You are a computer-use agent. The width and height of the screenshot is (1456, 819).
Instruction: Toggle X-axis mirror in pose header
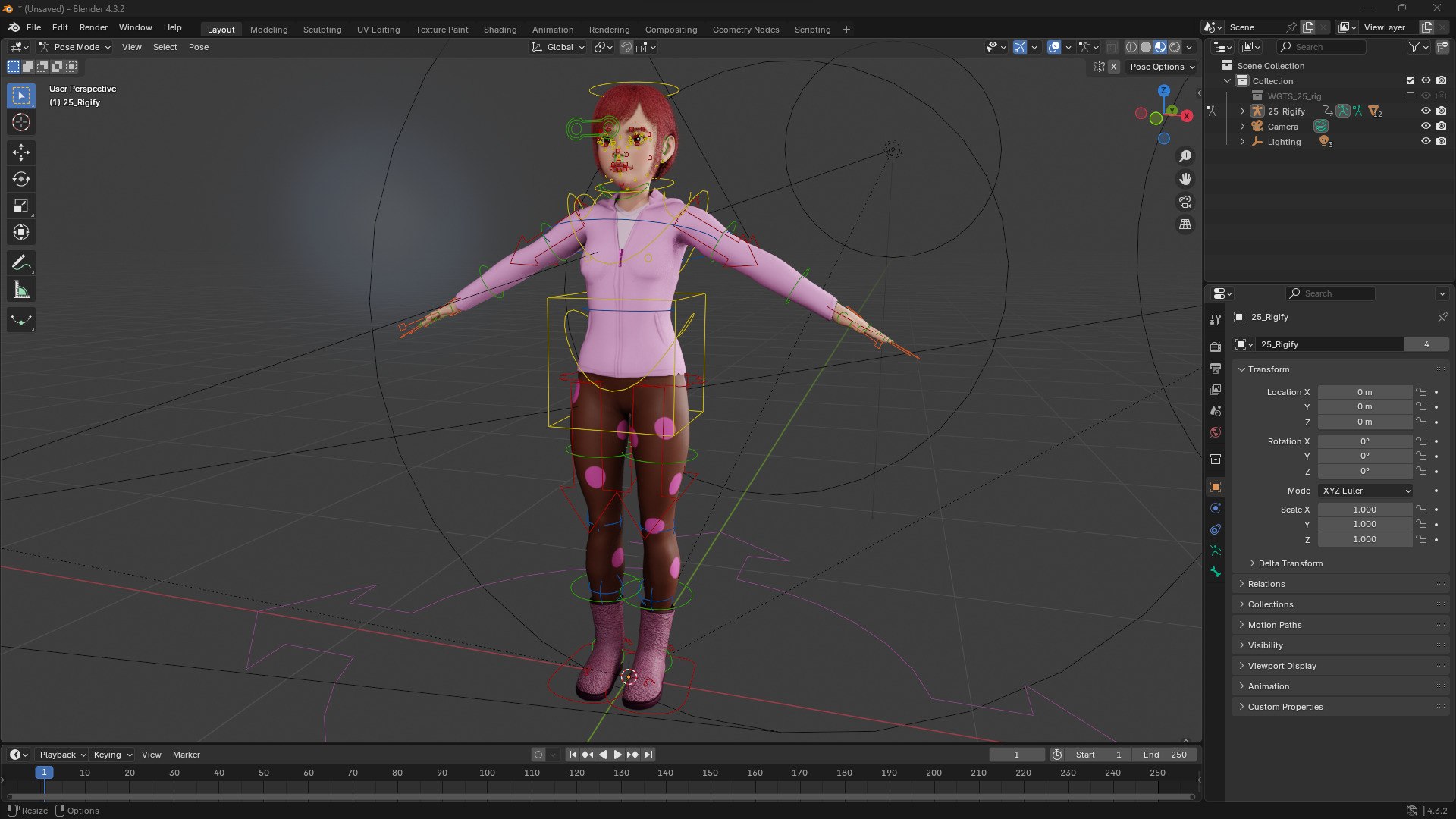[1113, 67]
